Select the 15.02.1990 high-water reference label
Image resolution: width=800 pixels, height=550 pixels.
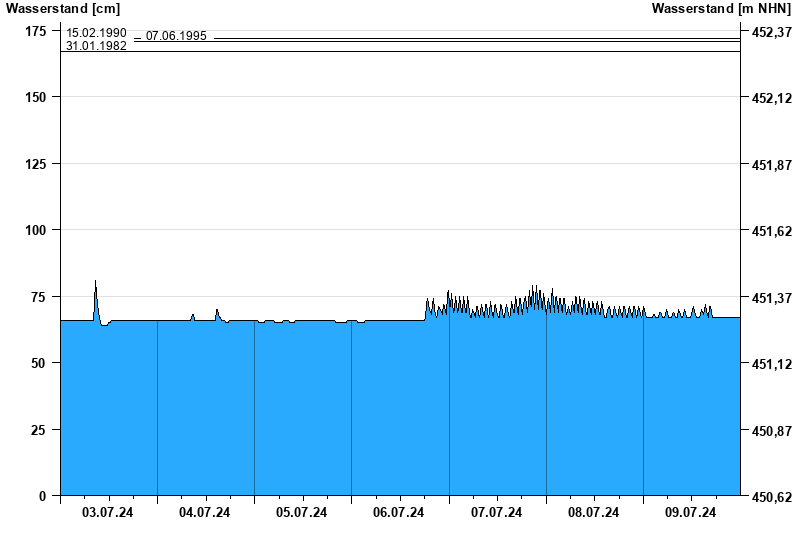(x=96, y=33)
